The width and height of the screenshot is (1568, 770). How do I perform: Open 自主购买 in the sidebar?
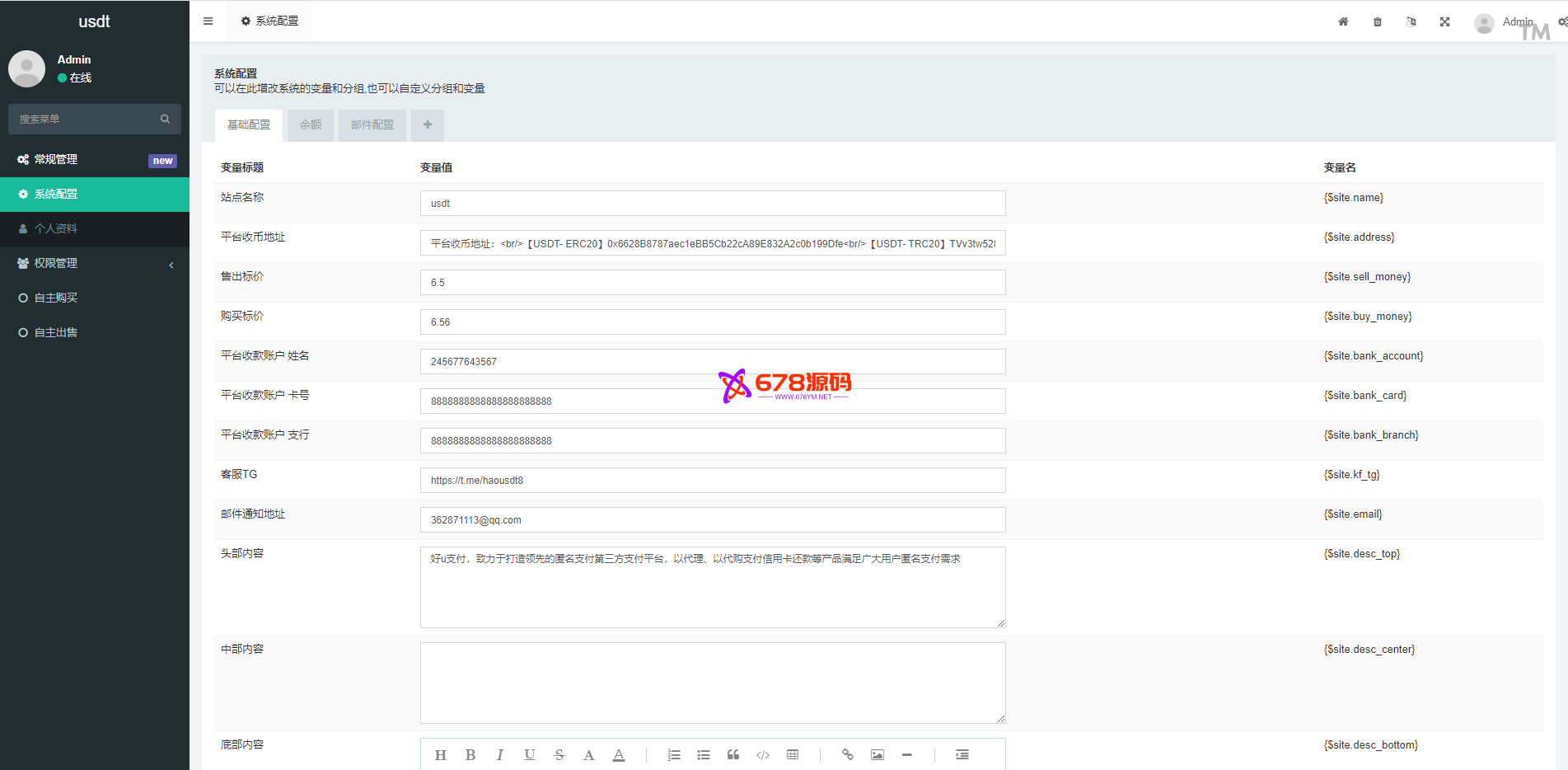click(56, 298)
